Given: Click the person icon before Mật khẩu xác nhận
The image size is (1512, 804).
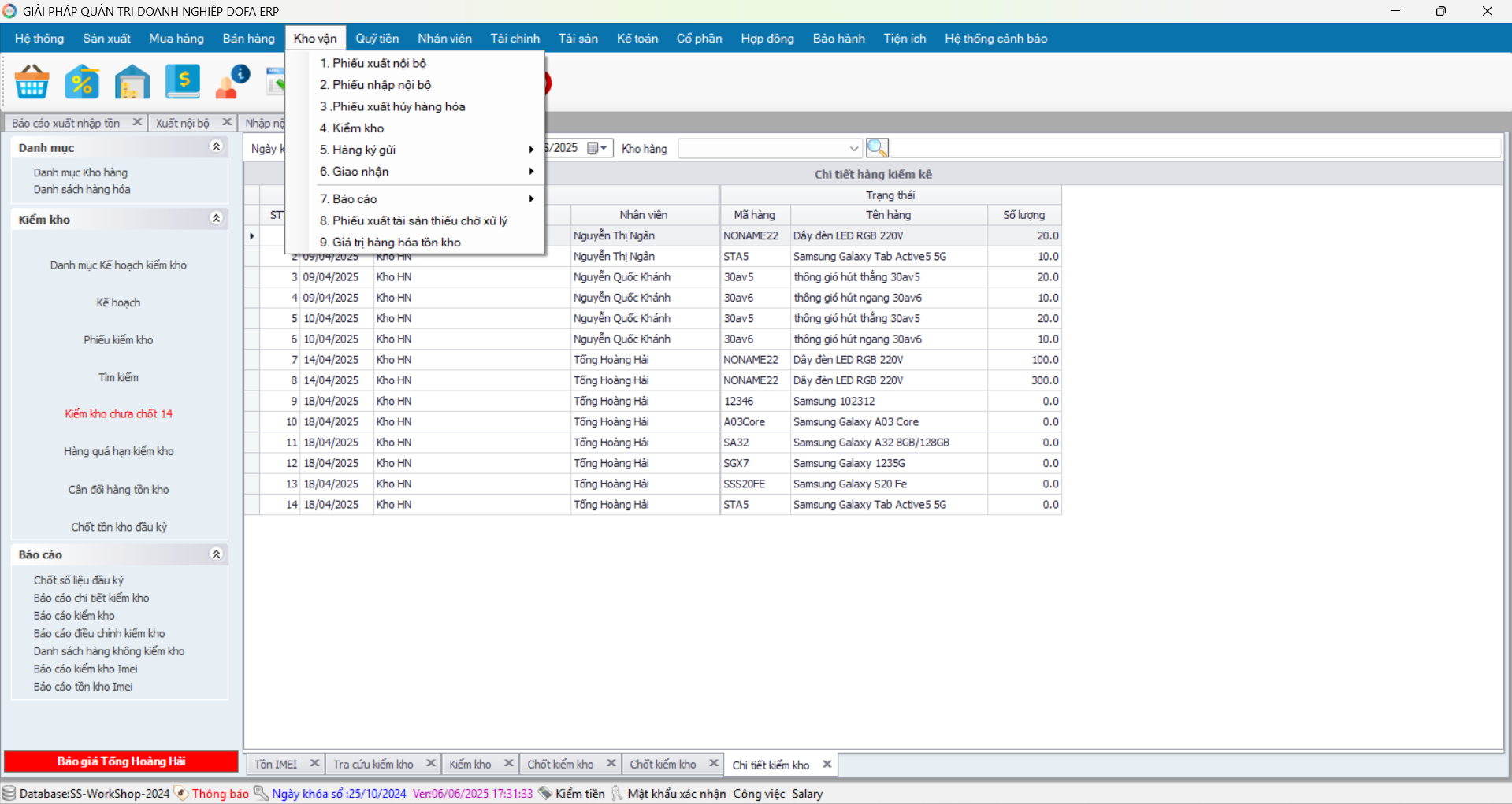Looking at the screenshot, I should coord(616,793).
